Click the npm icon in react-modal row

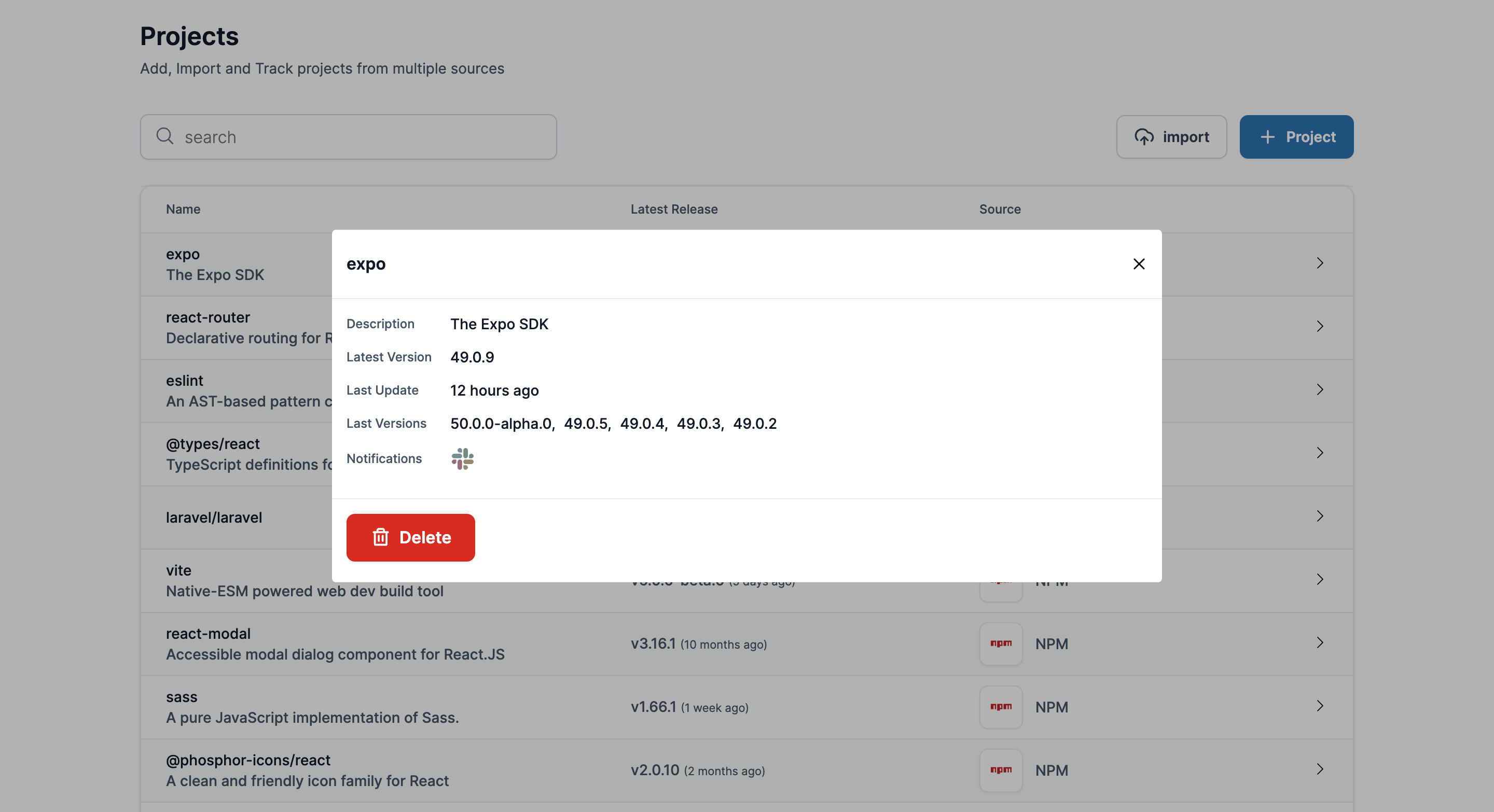click(x=1001, y=643)
